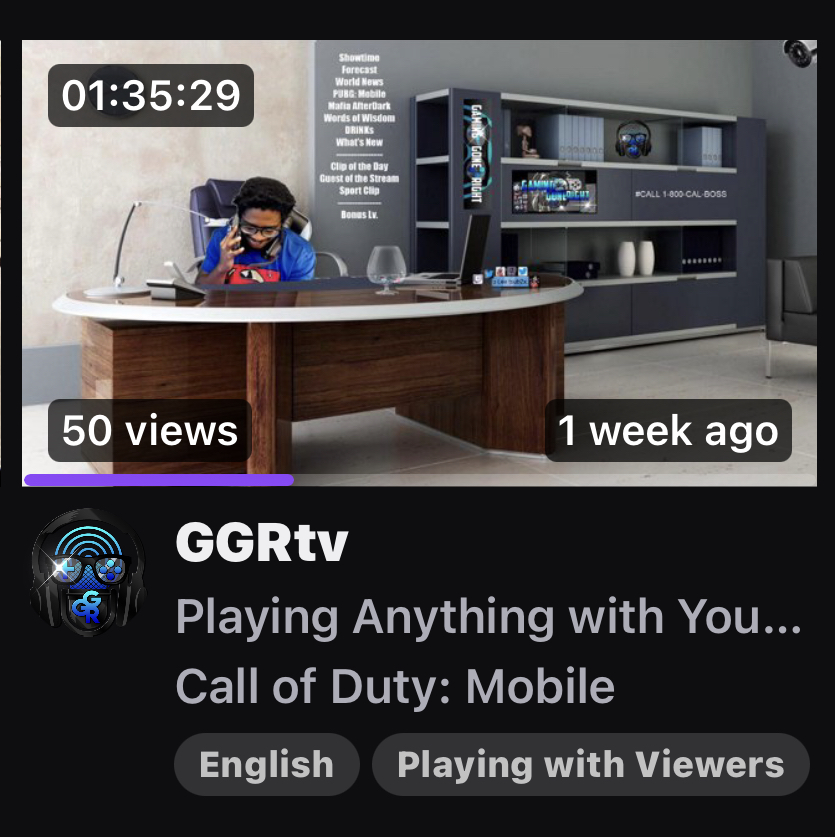The image size is (835, 837).
Task: Open the GGRtv channel name link
Action: point(262,542)
